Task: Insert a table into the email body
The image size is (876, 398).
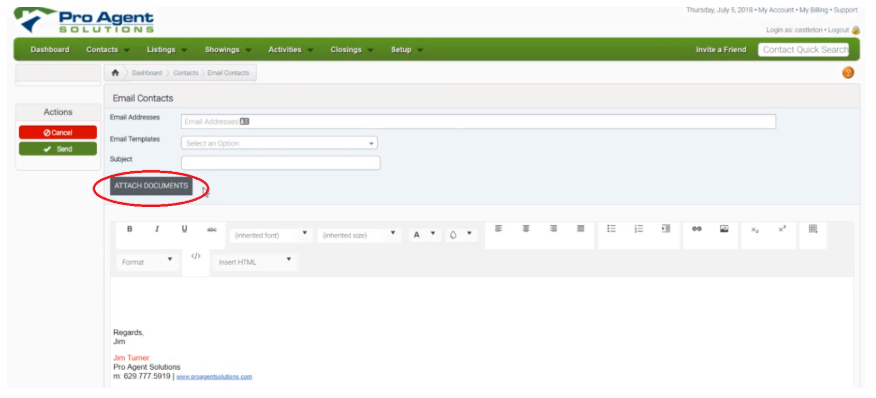Action: tap(813, 229)
